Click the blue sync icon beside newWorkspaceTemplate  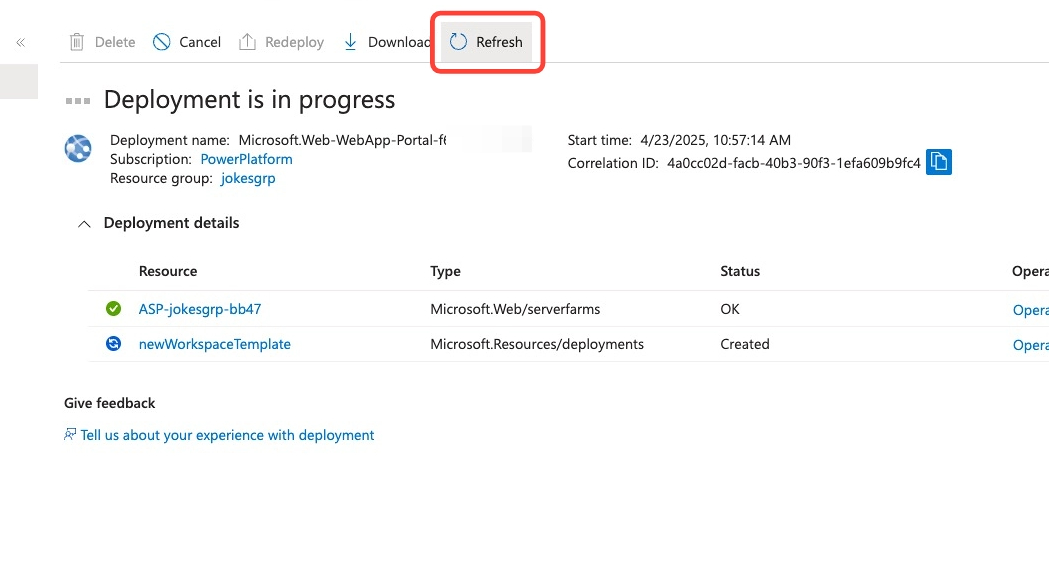(x=114, y=344)
